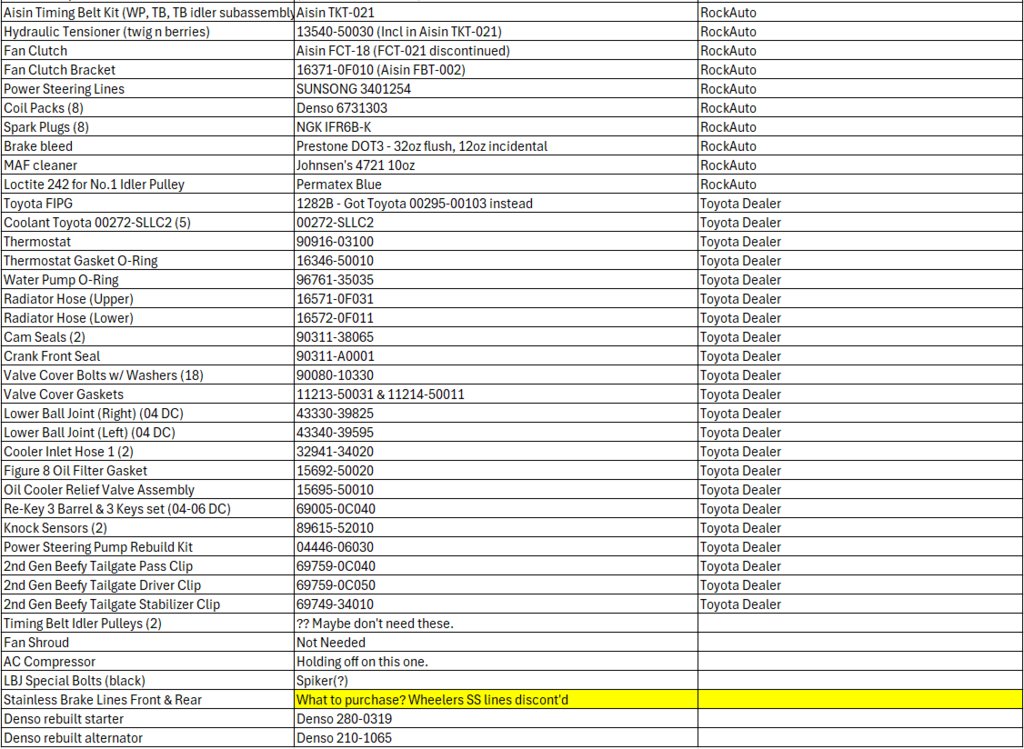Select the '11213-50031 & 11214-50011' cell
1024x749 pixels.
coord(496,394)
